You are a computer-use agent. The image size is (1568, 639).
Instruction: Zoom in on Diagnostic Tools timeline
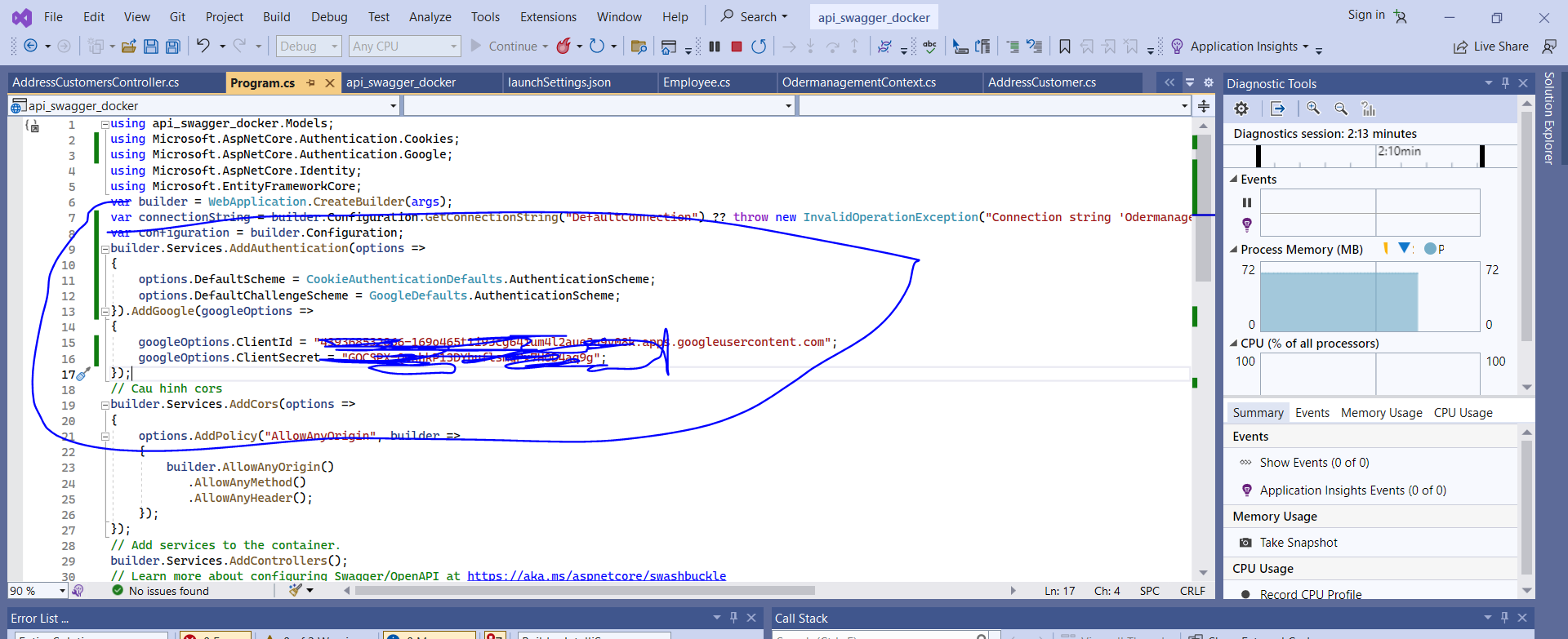(1313, 109)
